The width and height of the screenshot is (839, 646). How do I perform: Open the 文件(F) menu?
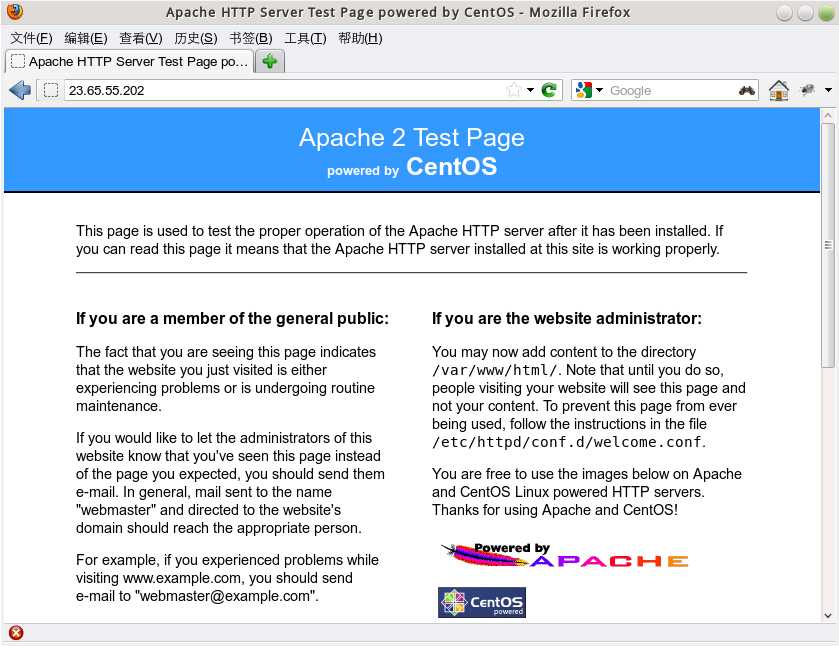click(31, 38)
